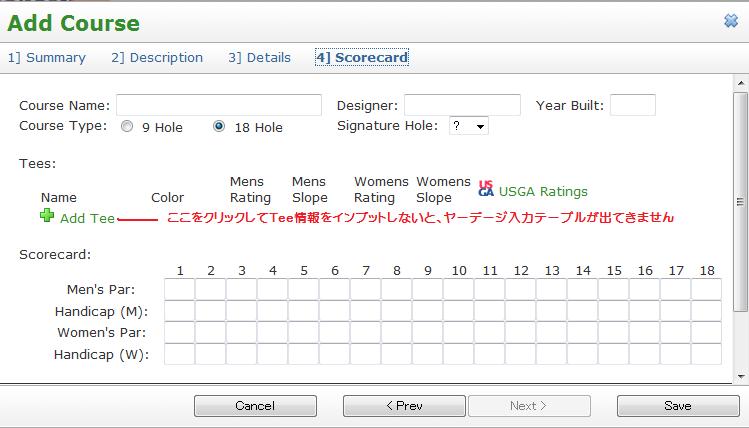Image resolution: width=749 pixels, height=428 pixels.
Task: Click Men's Par cell for hole 1
Action: tap(180, 289)
